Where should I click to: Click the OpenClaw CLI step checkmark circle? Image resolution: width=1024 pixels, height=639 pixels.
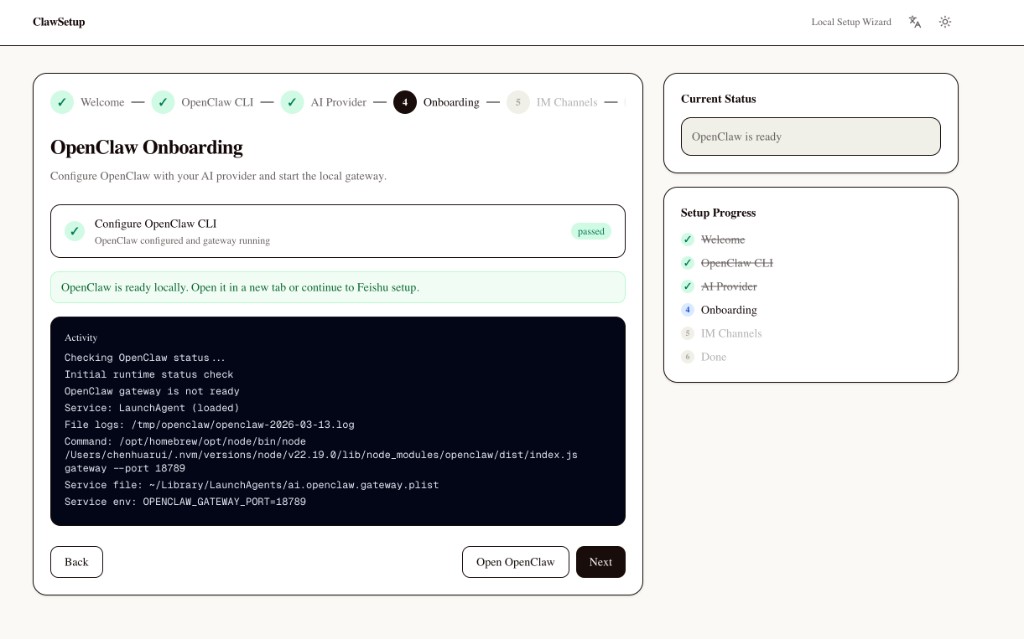pos(163,102)
